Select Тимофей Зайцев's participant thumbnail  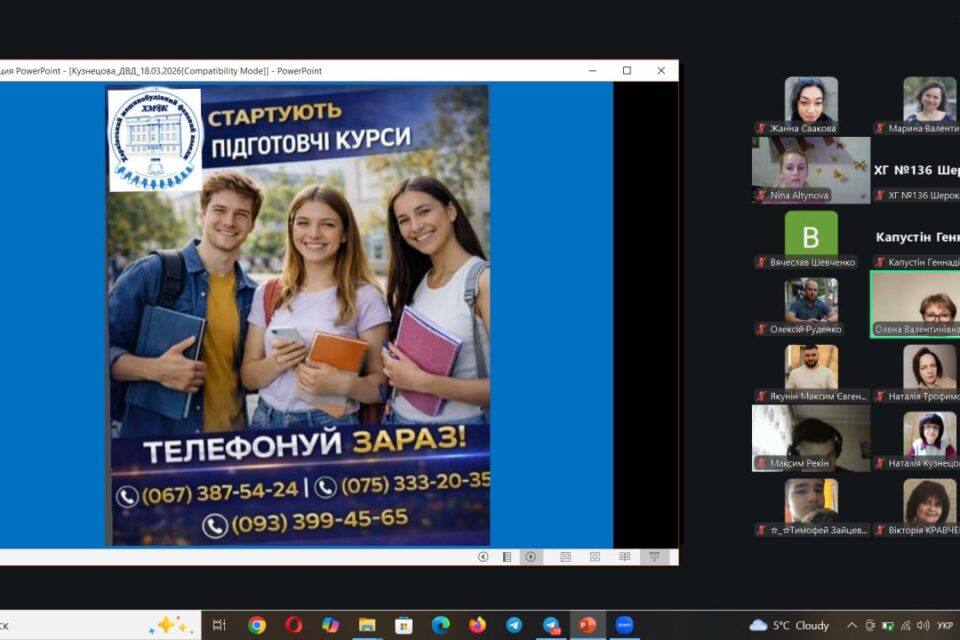tap(811, 505)
